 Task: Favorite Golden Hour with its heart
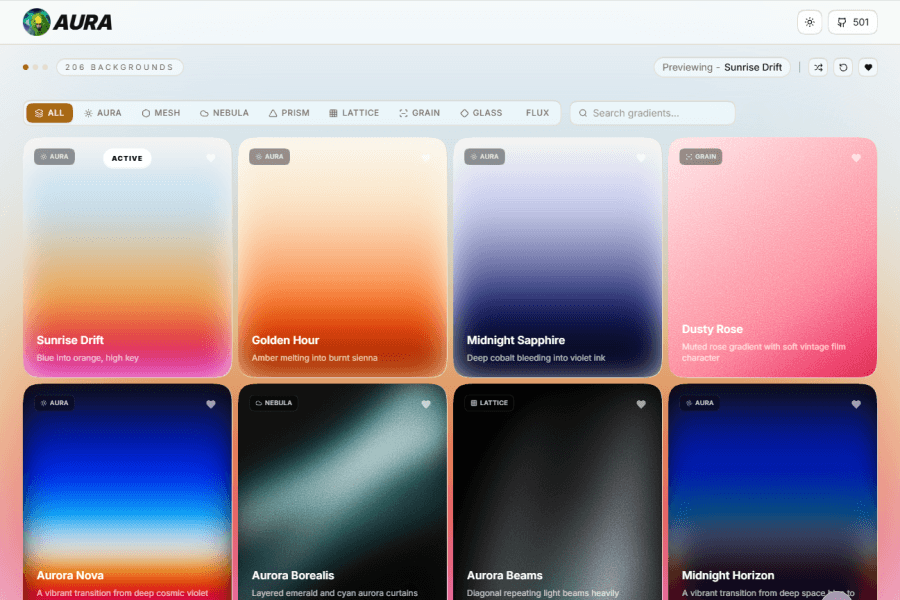click(x=426, y=158)
